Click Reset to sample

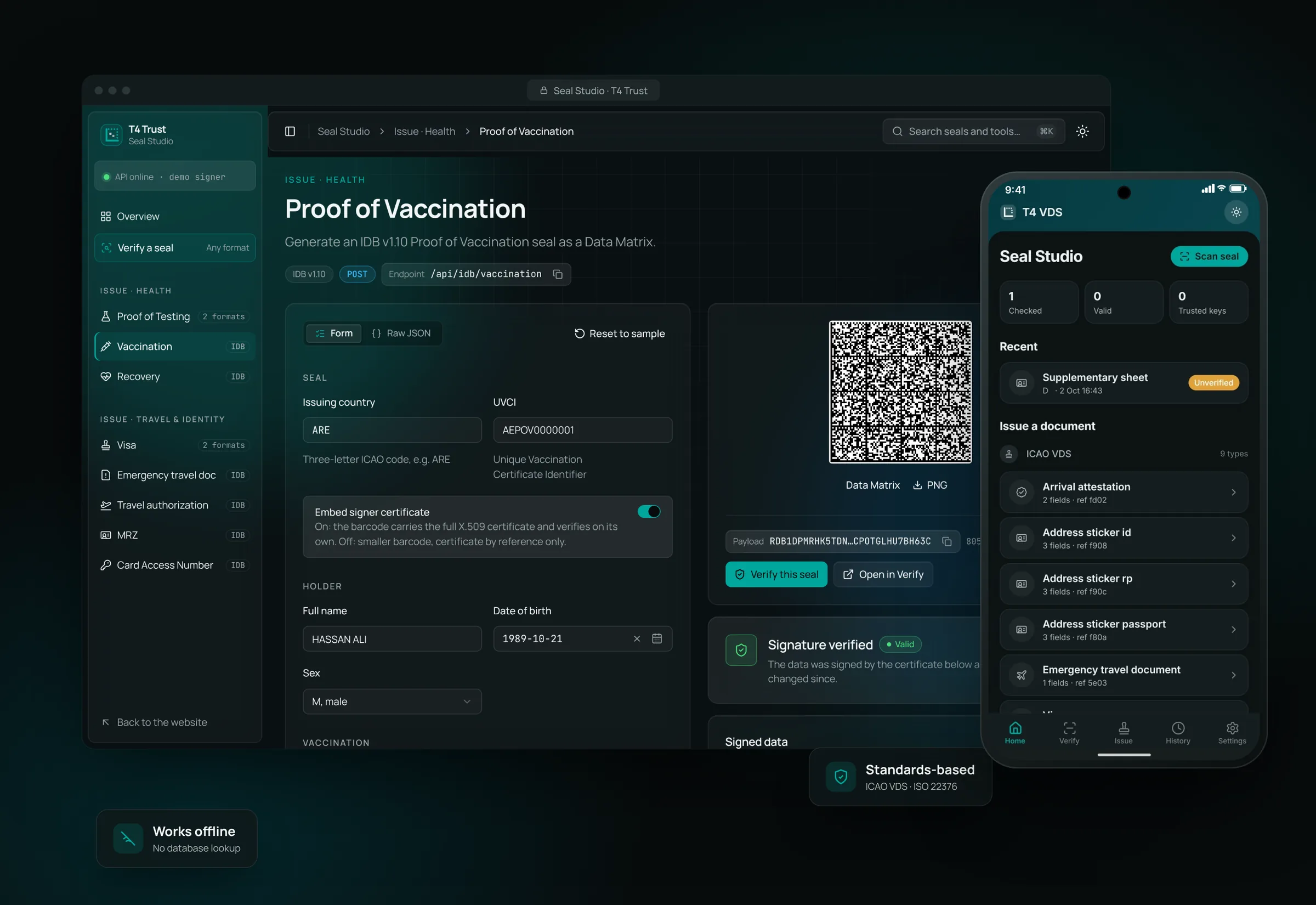pos(620,334)
